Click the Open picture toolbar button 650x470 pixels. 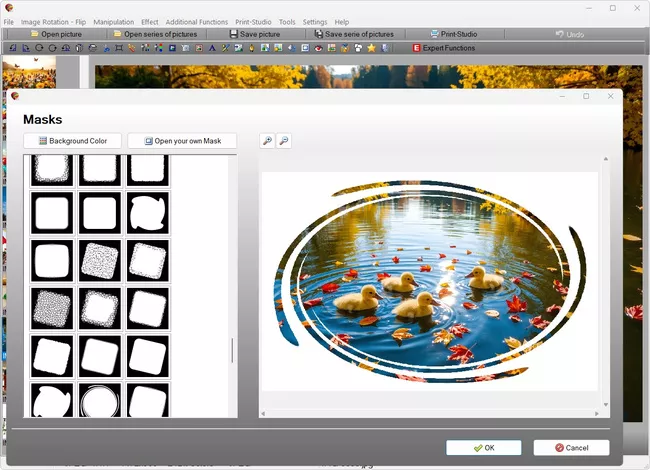(56, 34)
